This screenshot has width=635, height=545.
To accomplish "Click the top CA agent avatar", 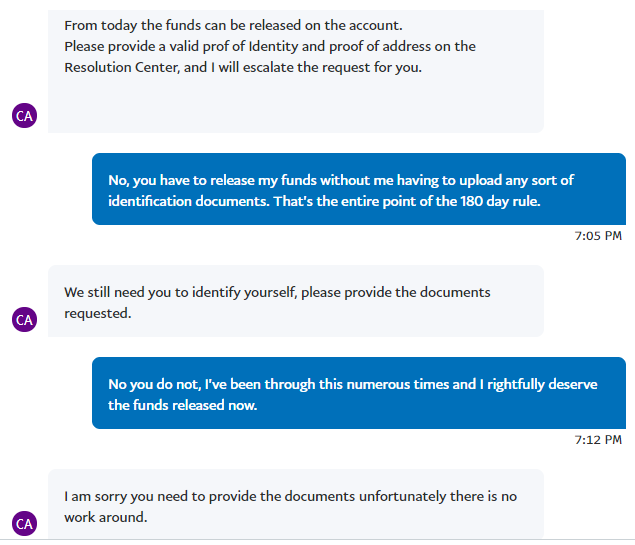I will [x=24, y=116].
